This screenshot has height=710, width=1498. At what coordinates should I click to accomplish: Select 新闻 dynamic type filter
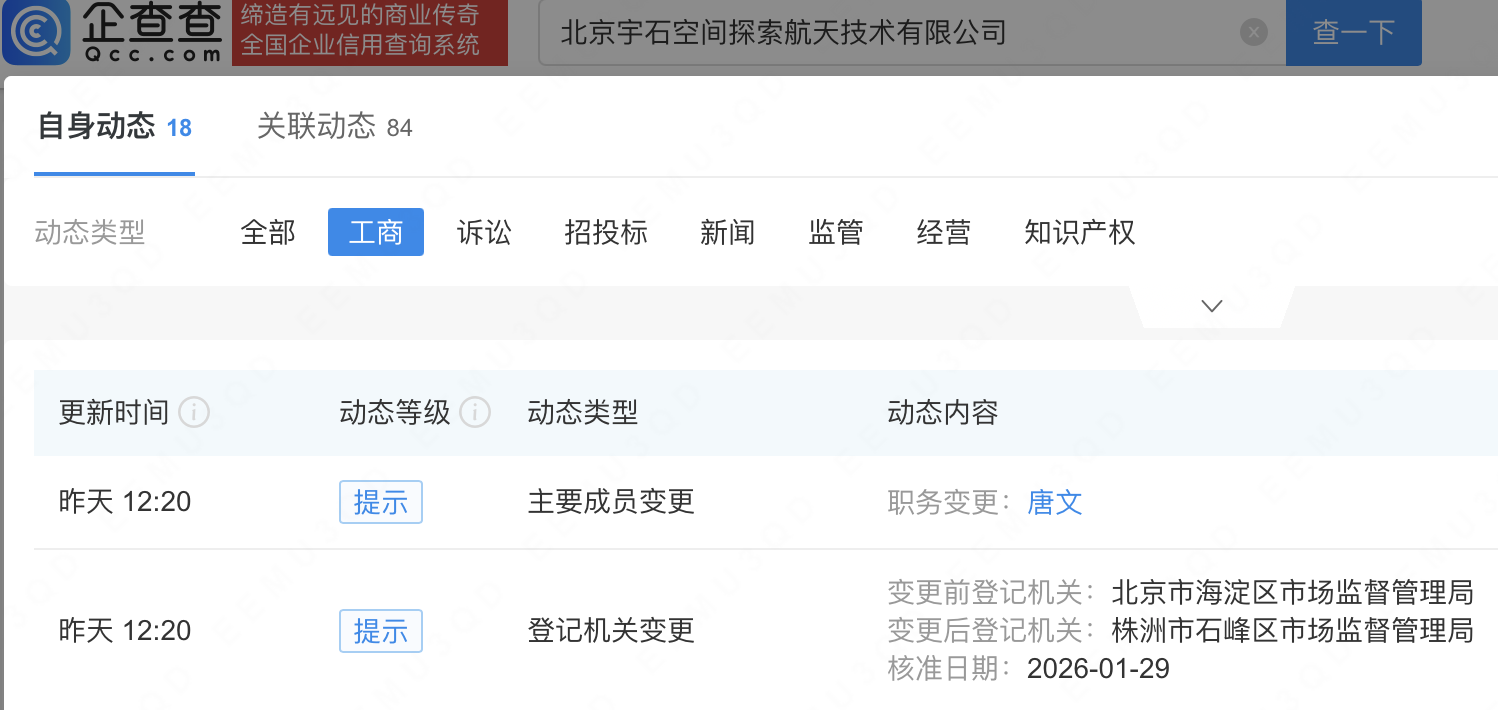pos(728,233)
